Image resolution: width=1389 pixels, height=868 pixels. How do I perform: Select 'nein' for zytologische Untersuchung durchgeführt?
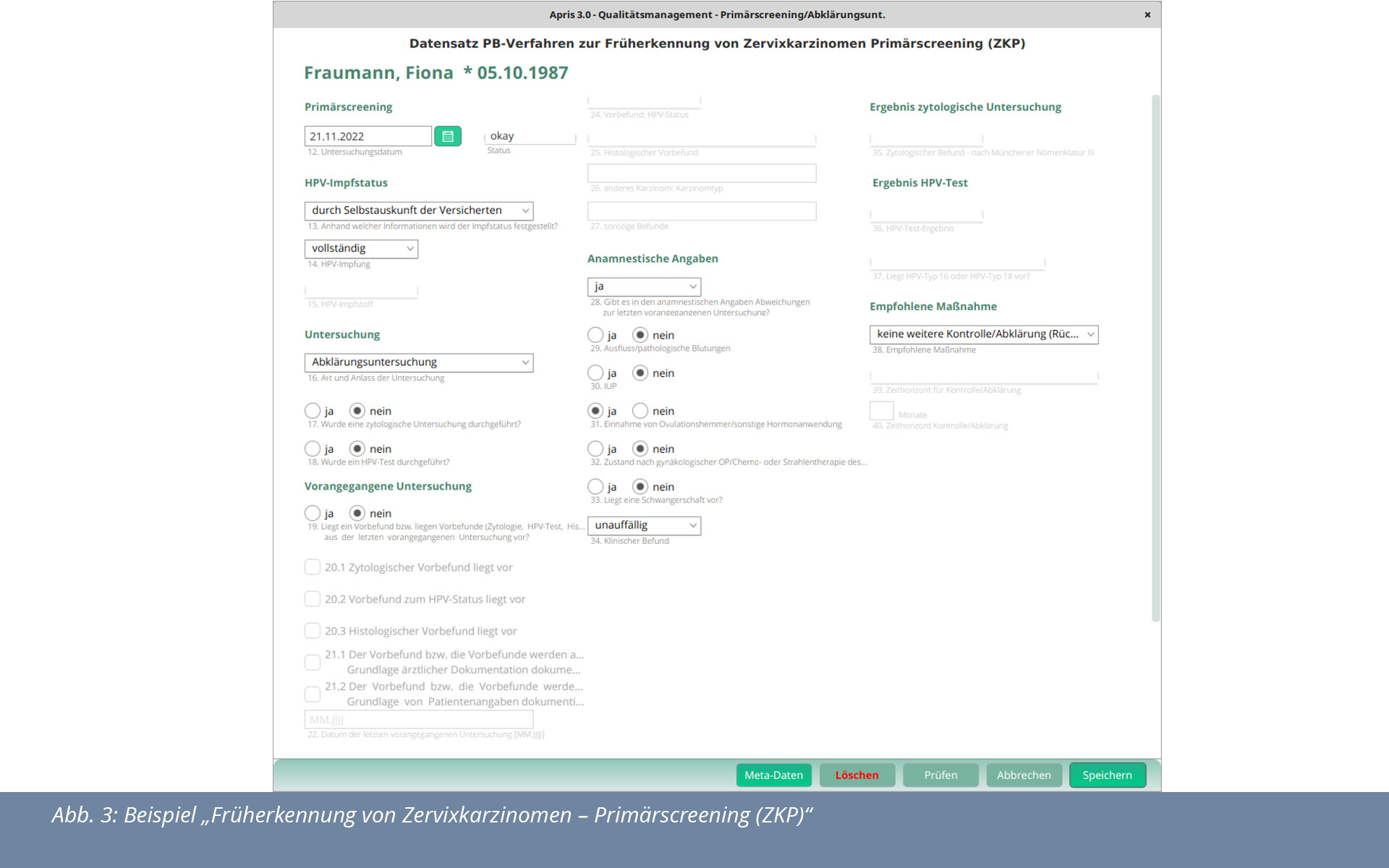point(357,411)
